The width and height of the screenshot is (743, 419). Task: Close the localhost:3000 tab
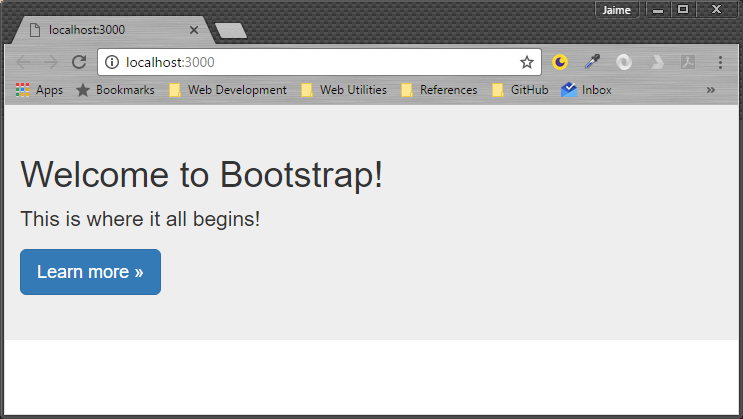tap(194, 30)
